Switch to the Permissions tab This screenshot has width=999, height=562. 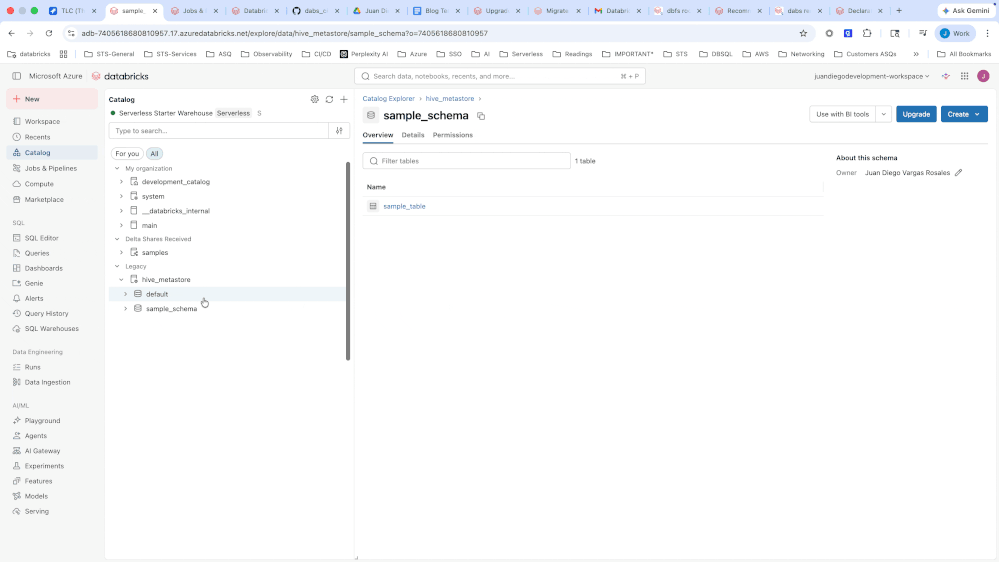click(x=452, y=135)
